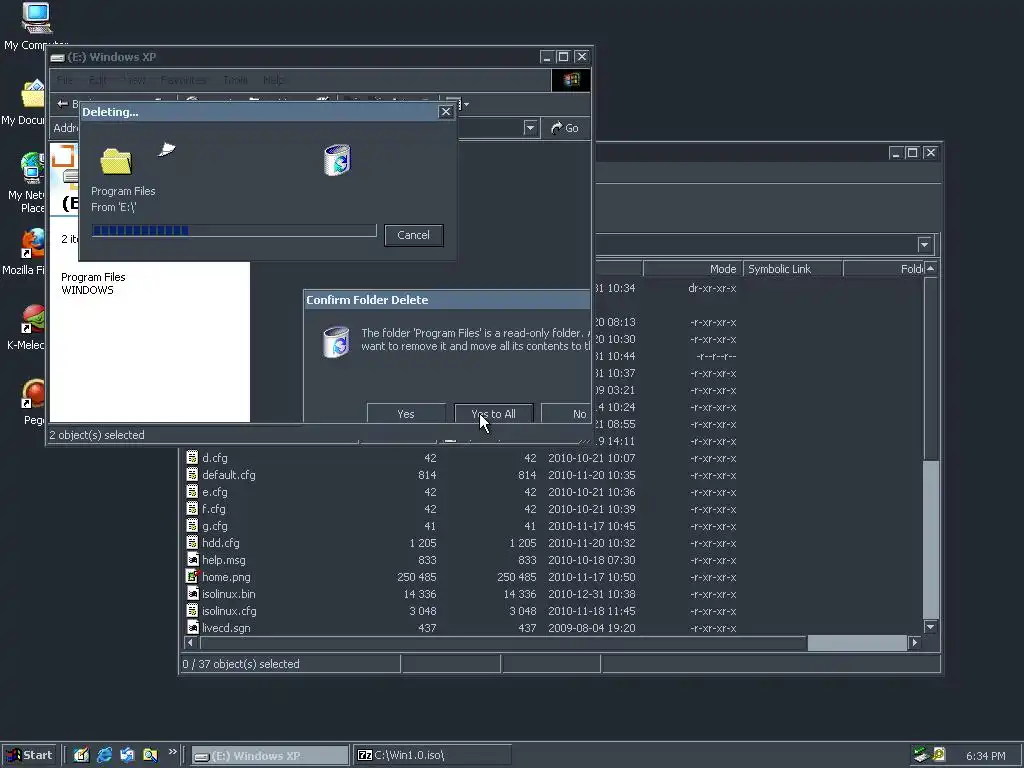The image size is (1024, 768).
Task: Launch Internet Explorer from quick launch
Action: [x=104, y=755]
